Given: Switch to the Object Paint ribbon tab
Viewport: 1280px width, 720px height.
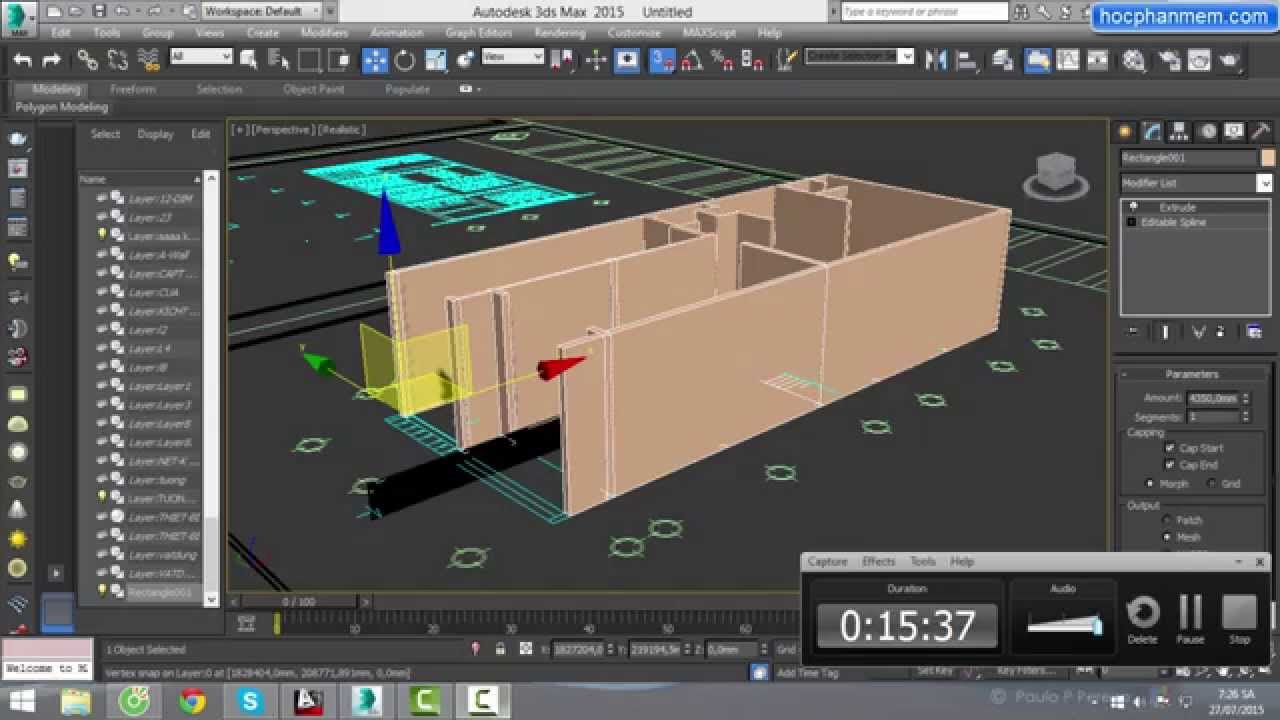Looking at the screenshot, I should [314, 89].
